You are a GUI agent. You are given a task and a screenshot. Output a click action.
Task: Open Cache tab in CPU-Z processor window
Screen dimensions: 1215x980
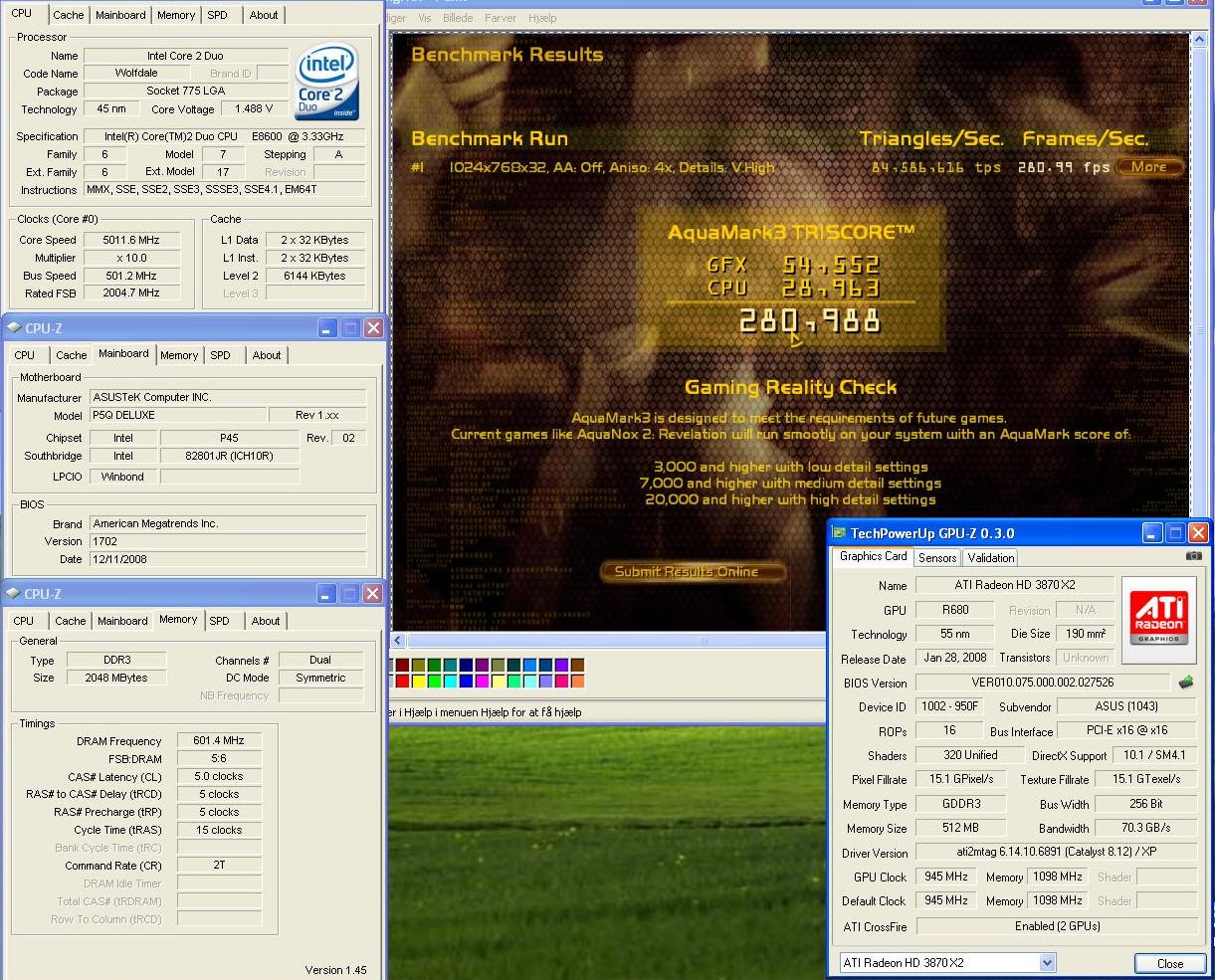click(x=69, y=15)
